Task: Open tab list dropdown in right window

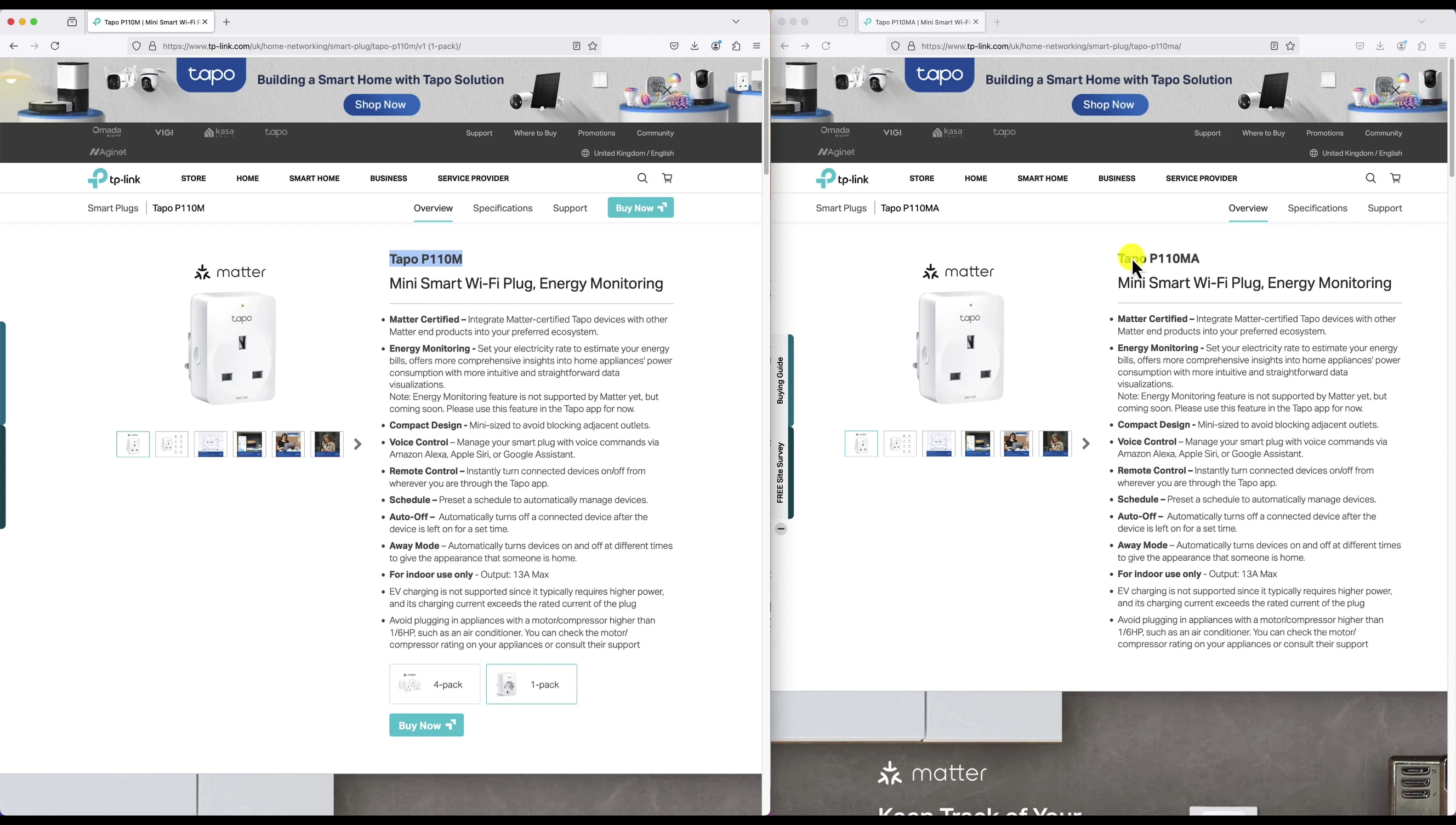Action: (x=1421, y=21)
